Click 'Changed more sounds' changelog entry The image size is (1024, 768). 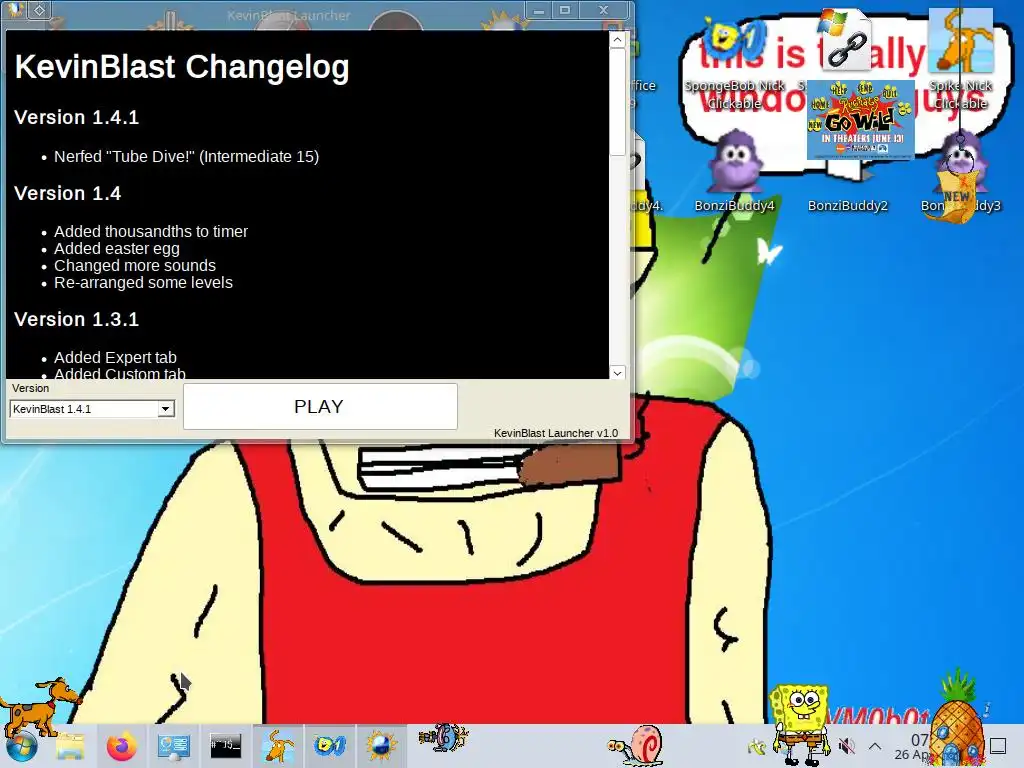135,266
